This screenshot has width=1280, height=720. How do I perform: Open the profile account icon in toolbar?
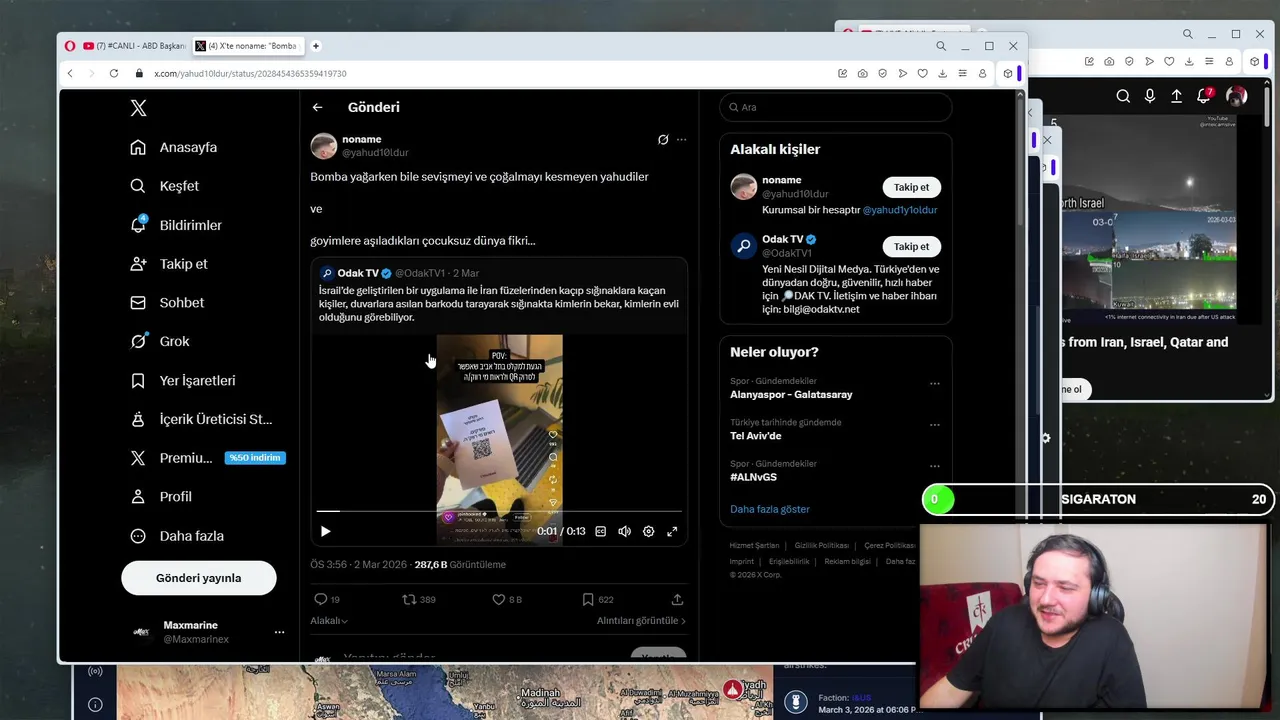982,73
